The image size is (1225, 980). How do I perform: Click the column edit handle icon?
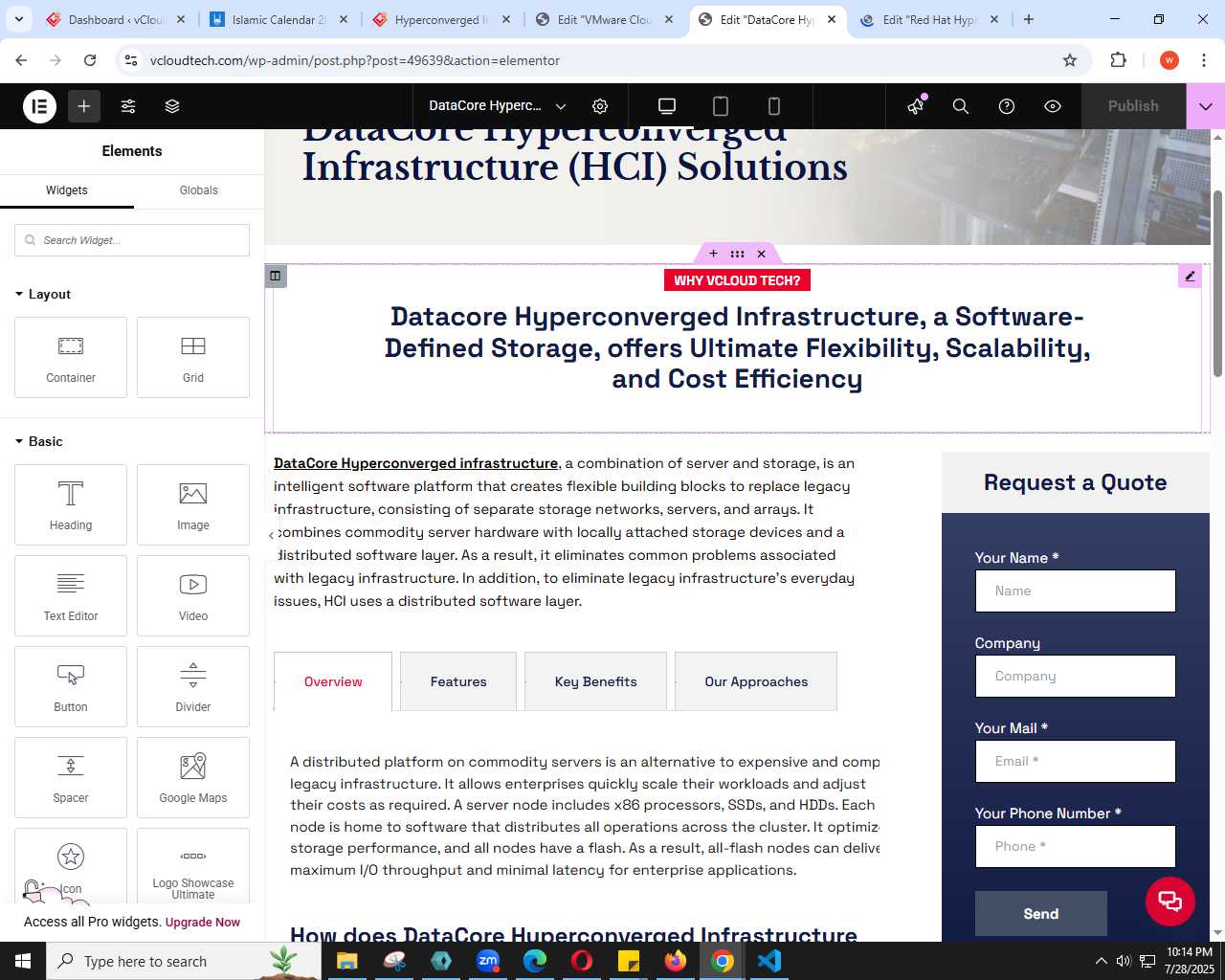276,276
